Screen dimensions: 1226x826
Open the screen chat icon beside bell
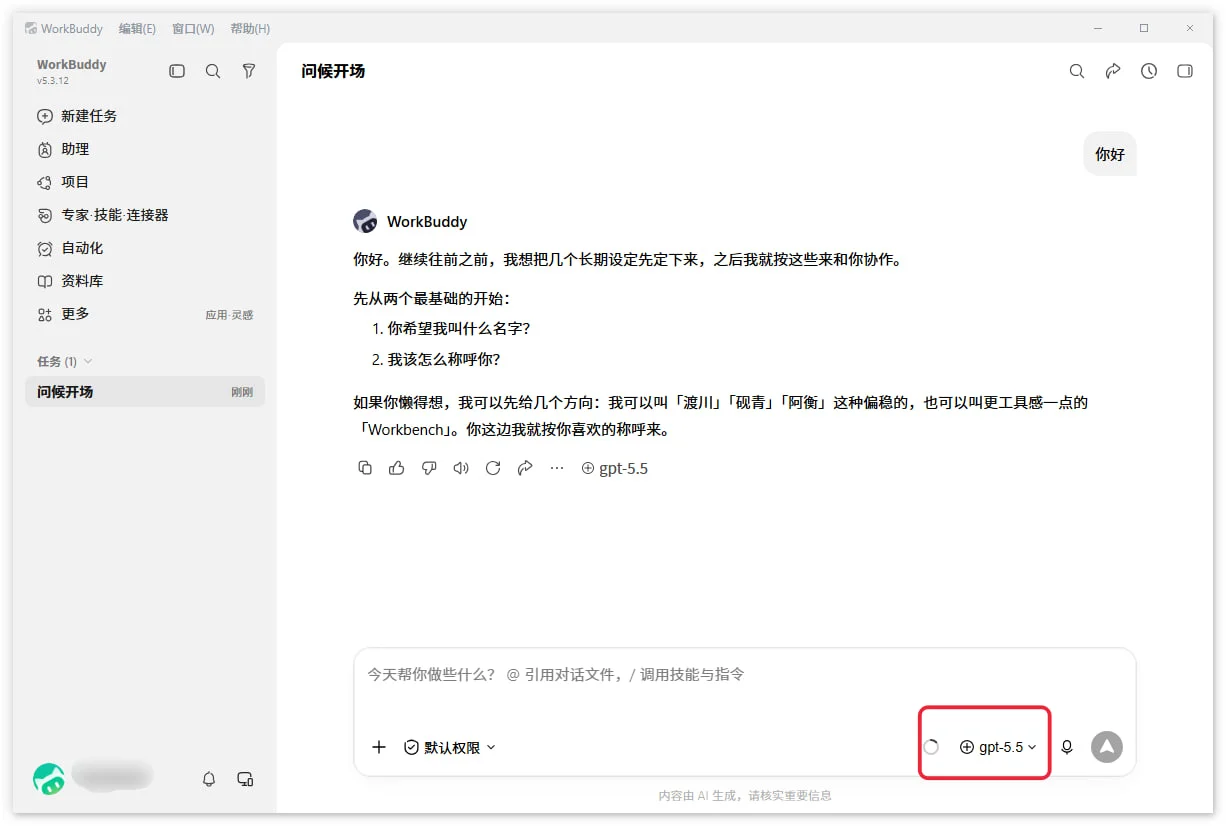click(x=245, y=778)
